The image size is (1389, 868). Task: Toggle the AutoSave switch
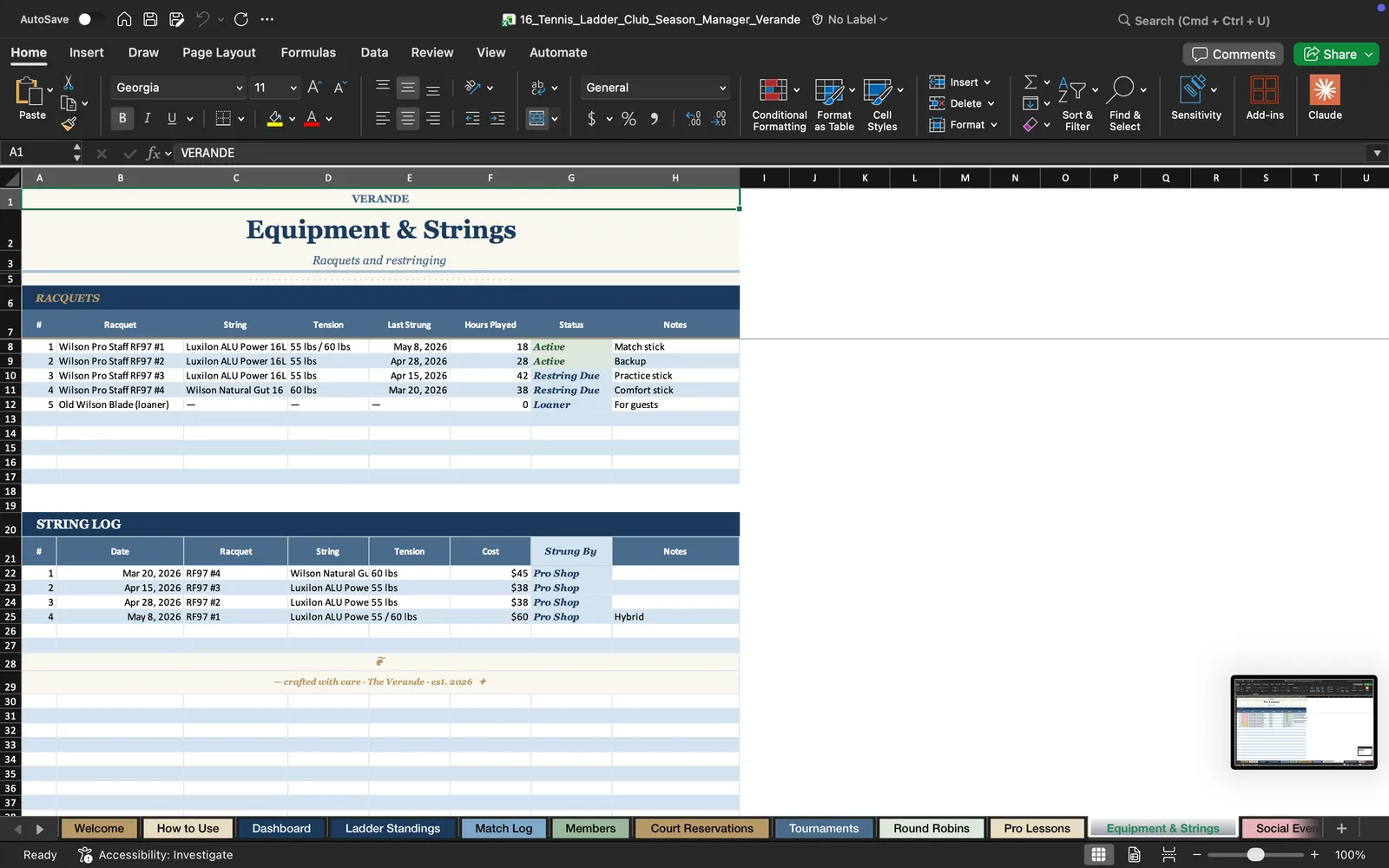pos(85,19)
